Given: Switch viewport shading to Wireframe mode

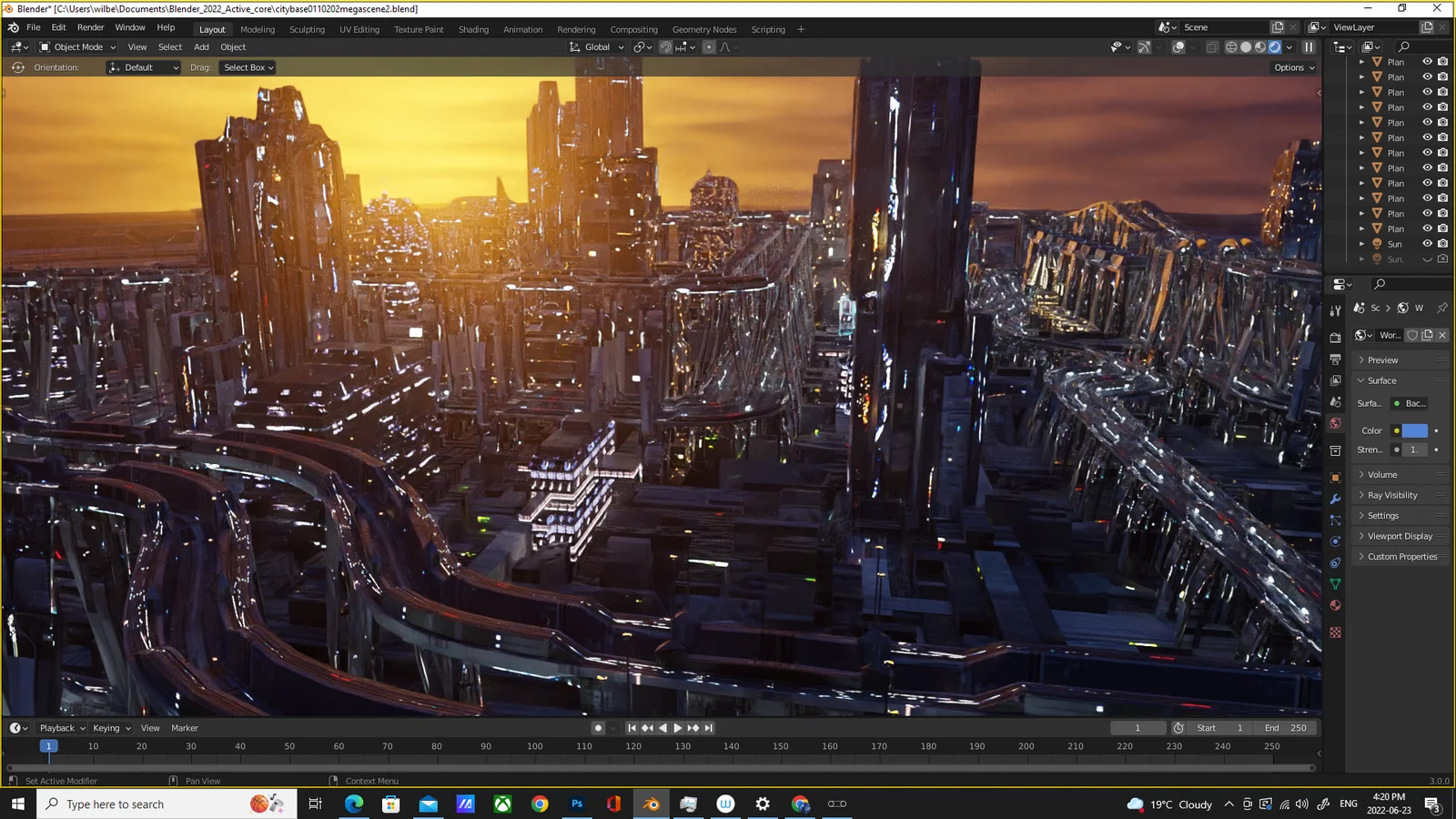Looking at the screenshot, I should 1231,47.
